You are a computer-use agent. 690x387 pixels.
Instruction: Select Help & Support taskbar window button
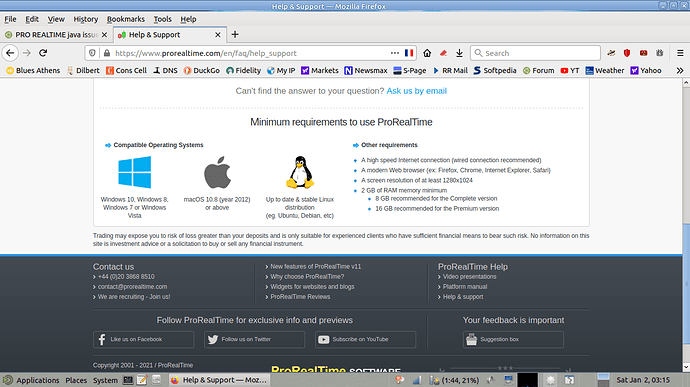point(219,380)
